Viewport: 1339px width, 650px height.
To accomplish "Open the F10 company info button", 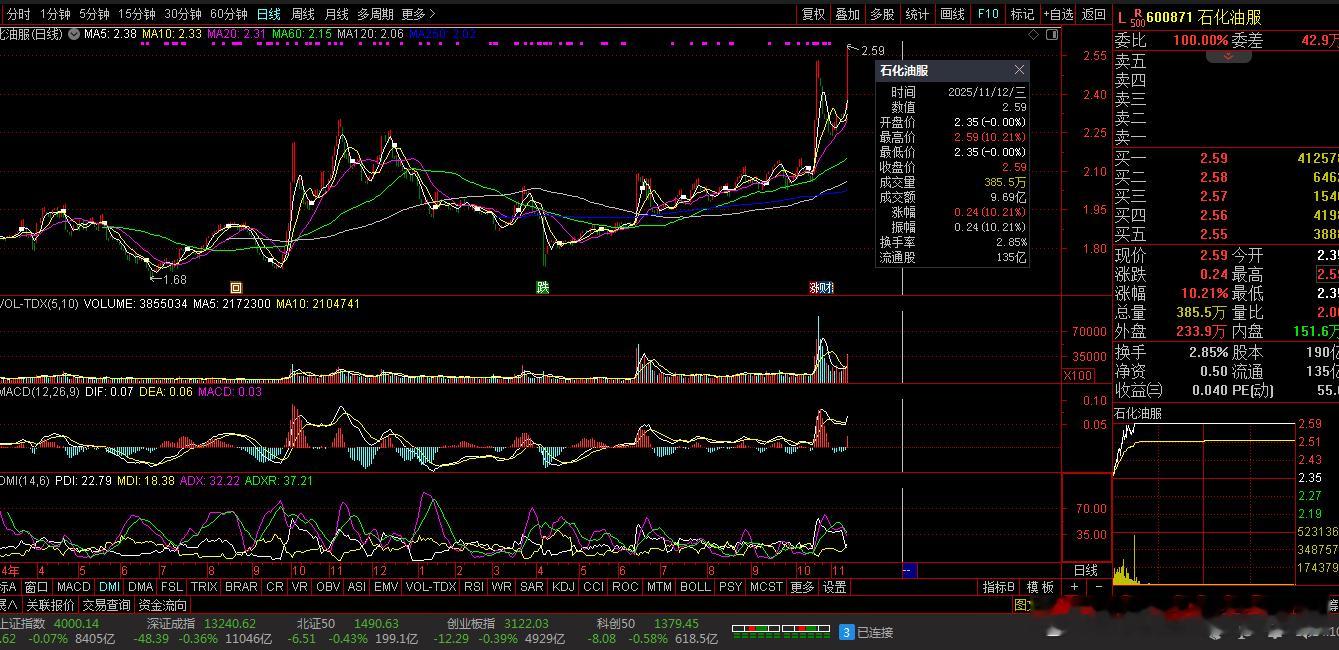I will (988, 14).
